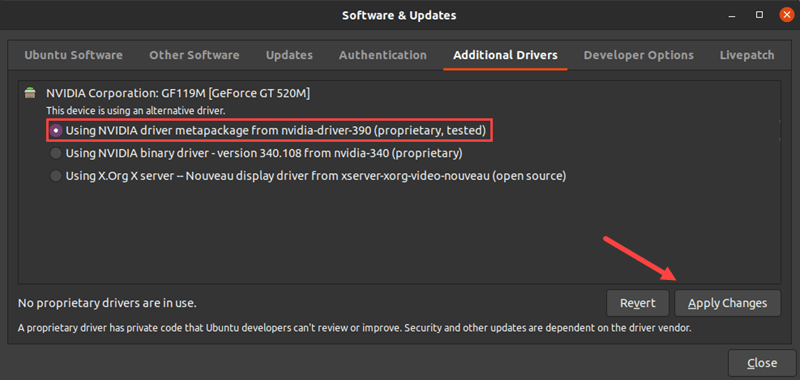Go to the Updates tab

click(289, 55)
